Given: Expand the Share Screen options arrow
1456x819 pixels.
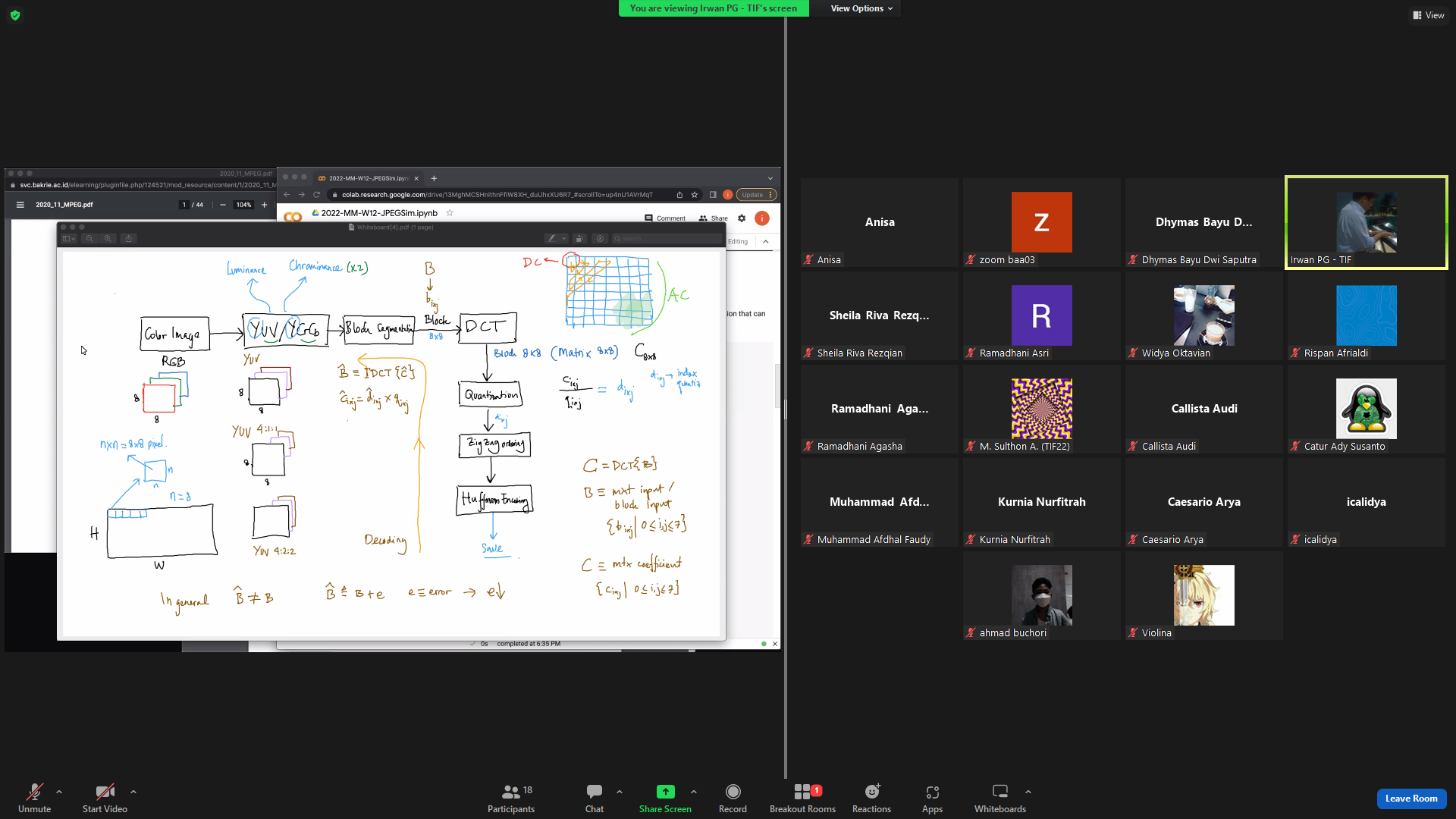Looking at the screenshot, I should (x=694, y=792).
